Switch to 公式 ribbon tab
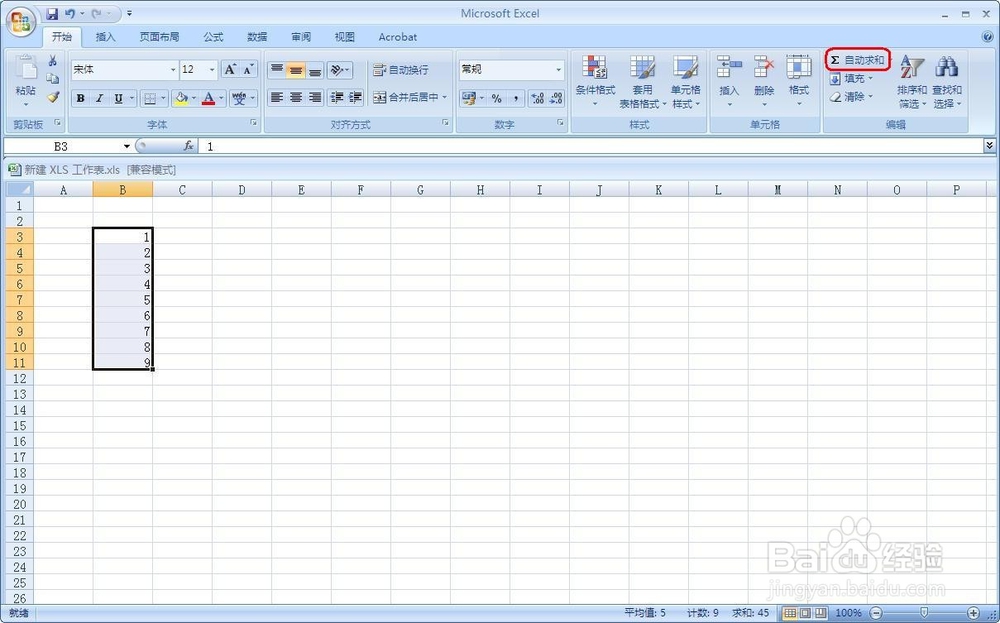1000x623 pixels. (213, 37)
